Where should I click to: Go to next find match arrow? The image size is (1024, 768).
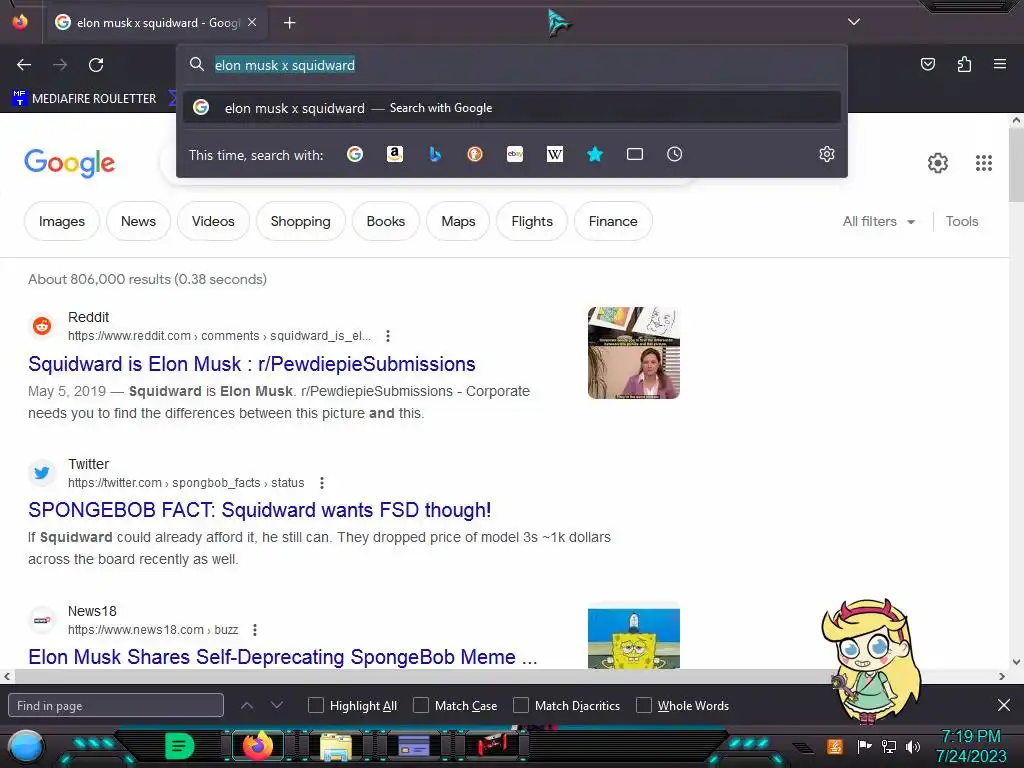[x=277, y=705]
